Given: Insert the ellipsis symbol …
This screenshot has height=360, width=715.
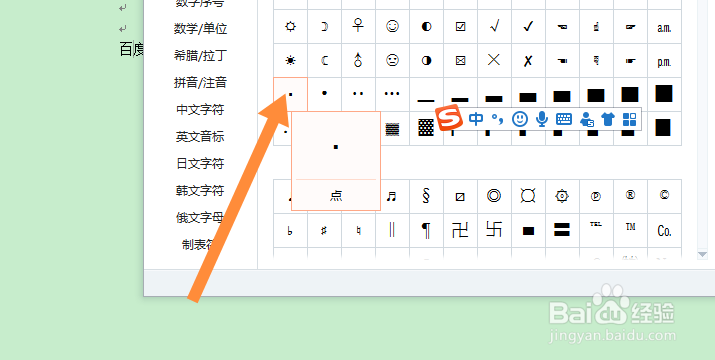Looking at the screenshot, I should click(x=392, y=94).
